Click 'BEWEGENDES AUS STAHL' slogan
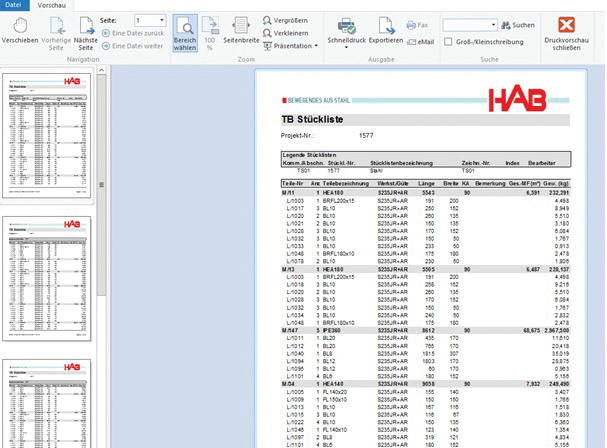607x448 pixels. point(319,101)
